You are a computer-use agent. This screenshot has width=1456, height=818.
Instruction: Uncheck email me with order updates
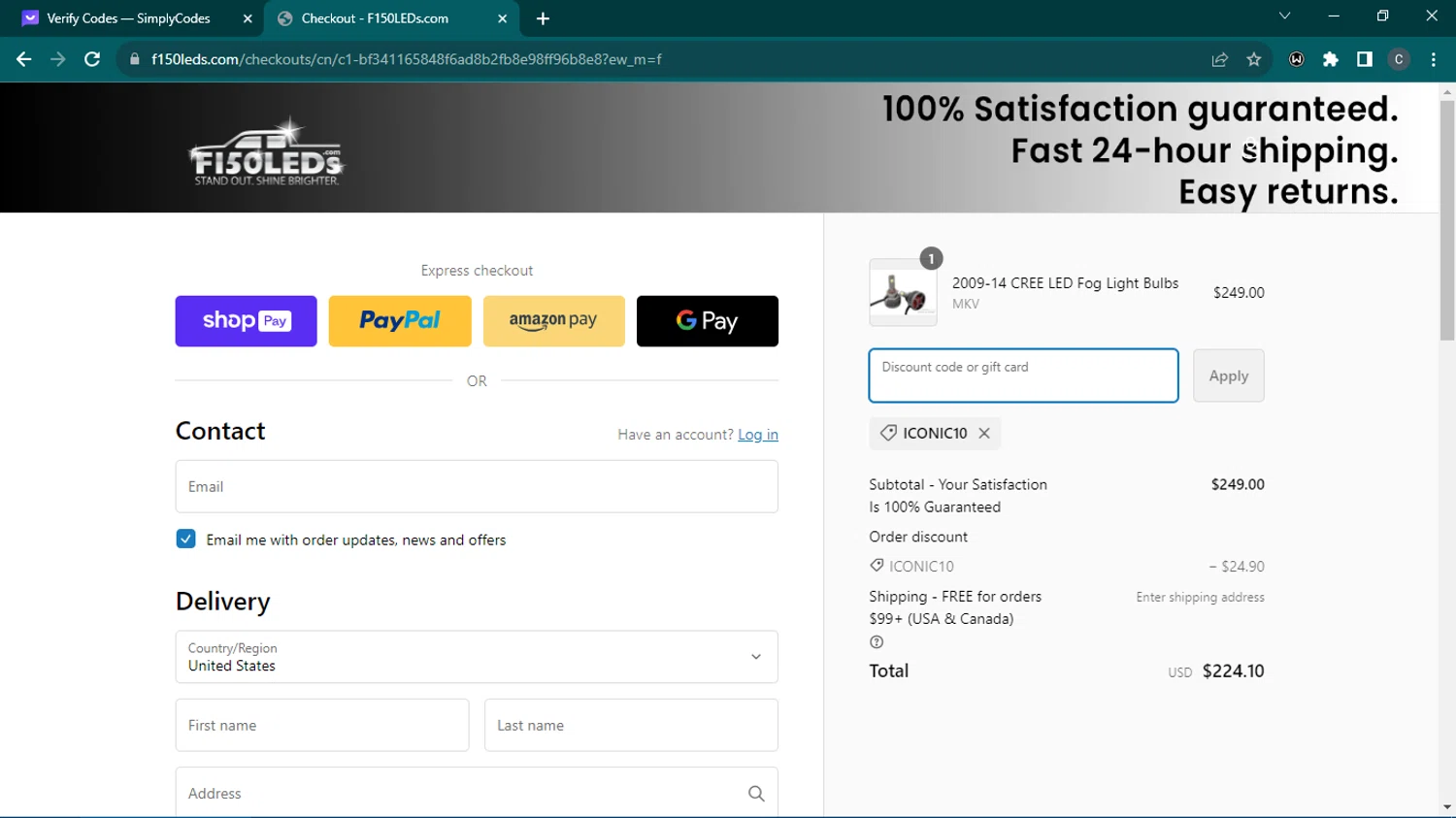tap(186, 539)
